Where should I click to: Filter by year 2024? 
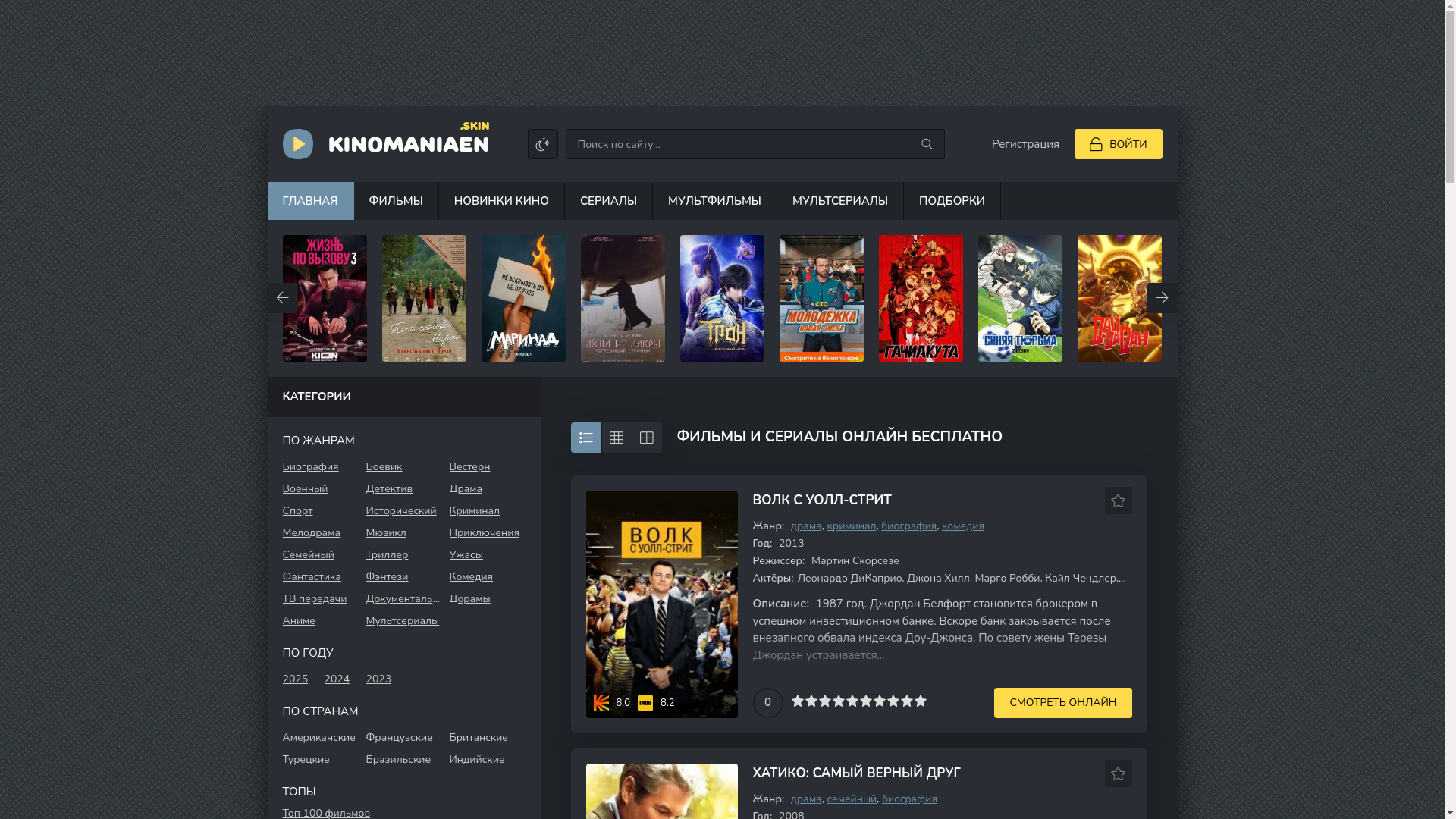337,679
